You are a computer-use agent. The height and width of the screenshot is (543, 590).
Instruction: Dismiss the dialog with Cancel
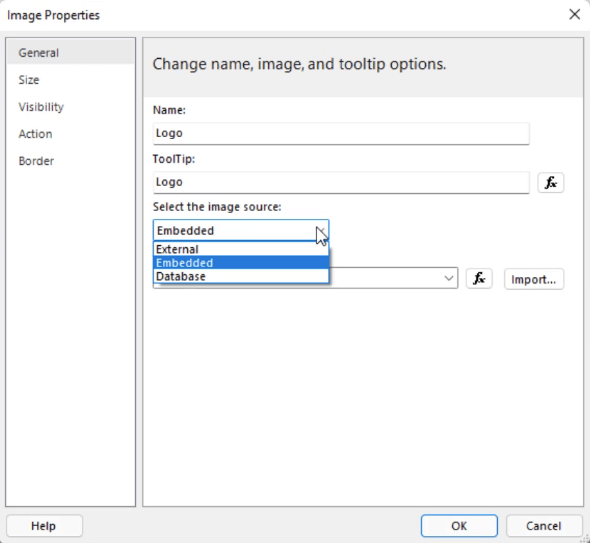tap(544, 526)
